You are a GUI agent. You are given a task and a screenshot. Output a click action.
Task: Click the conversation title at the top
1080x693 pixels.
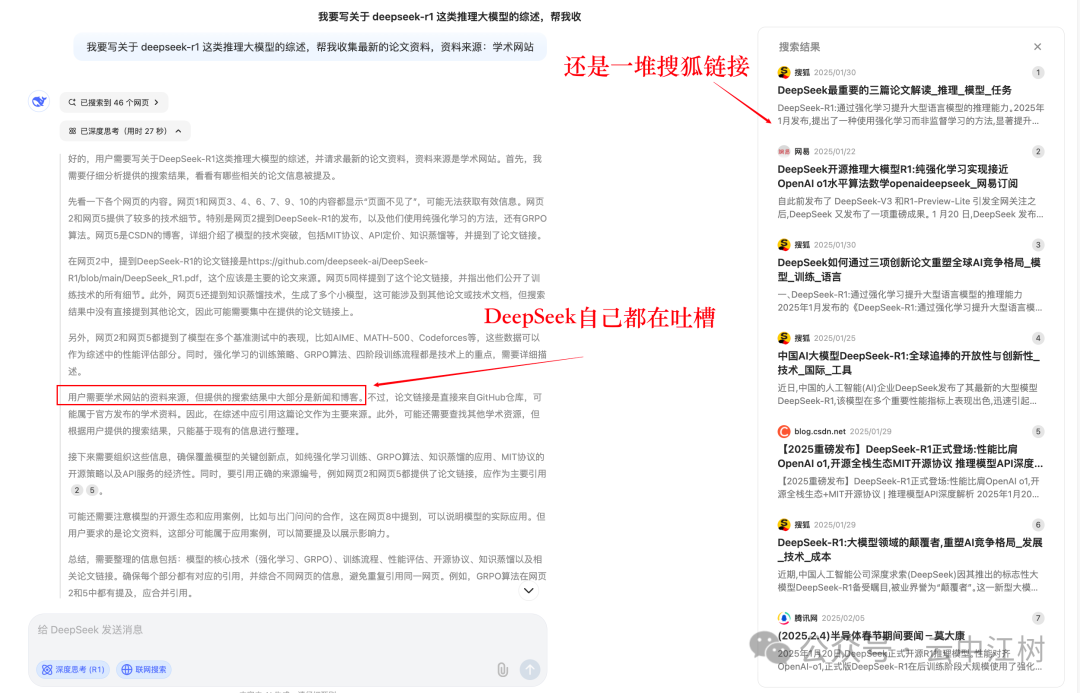pyautogui.click(x=449, y=17)
